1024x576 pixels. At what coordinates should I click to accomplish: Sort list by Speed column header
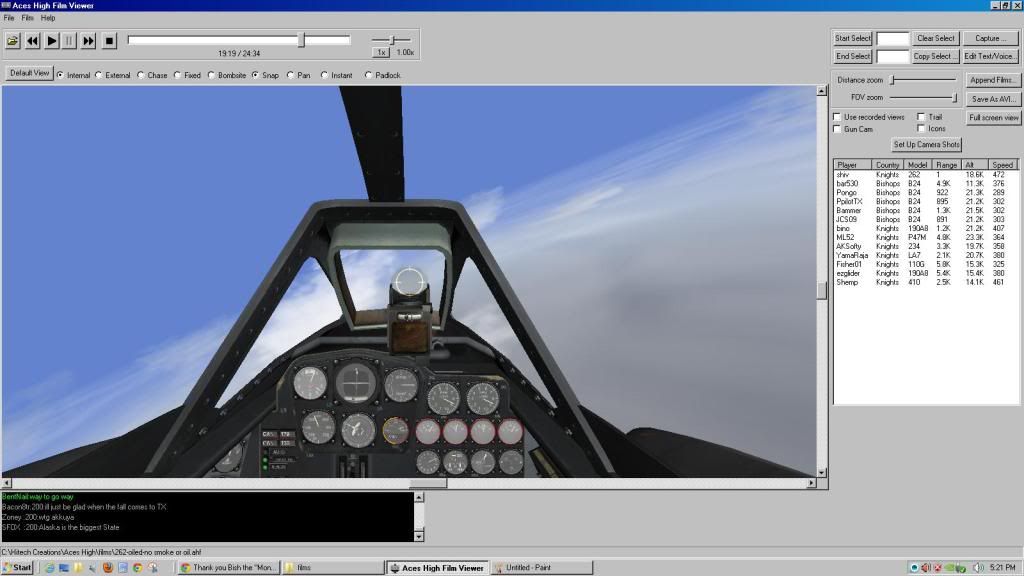[1002, 165]
